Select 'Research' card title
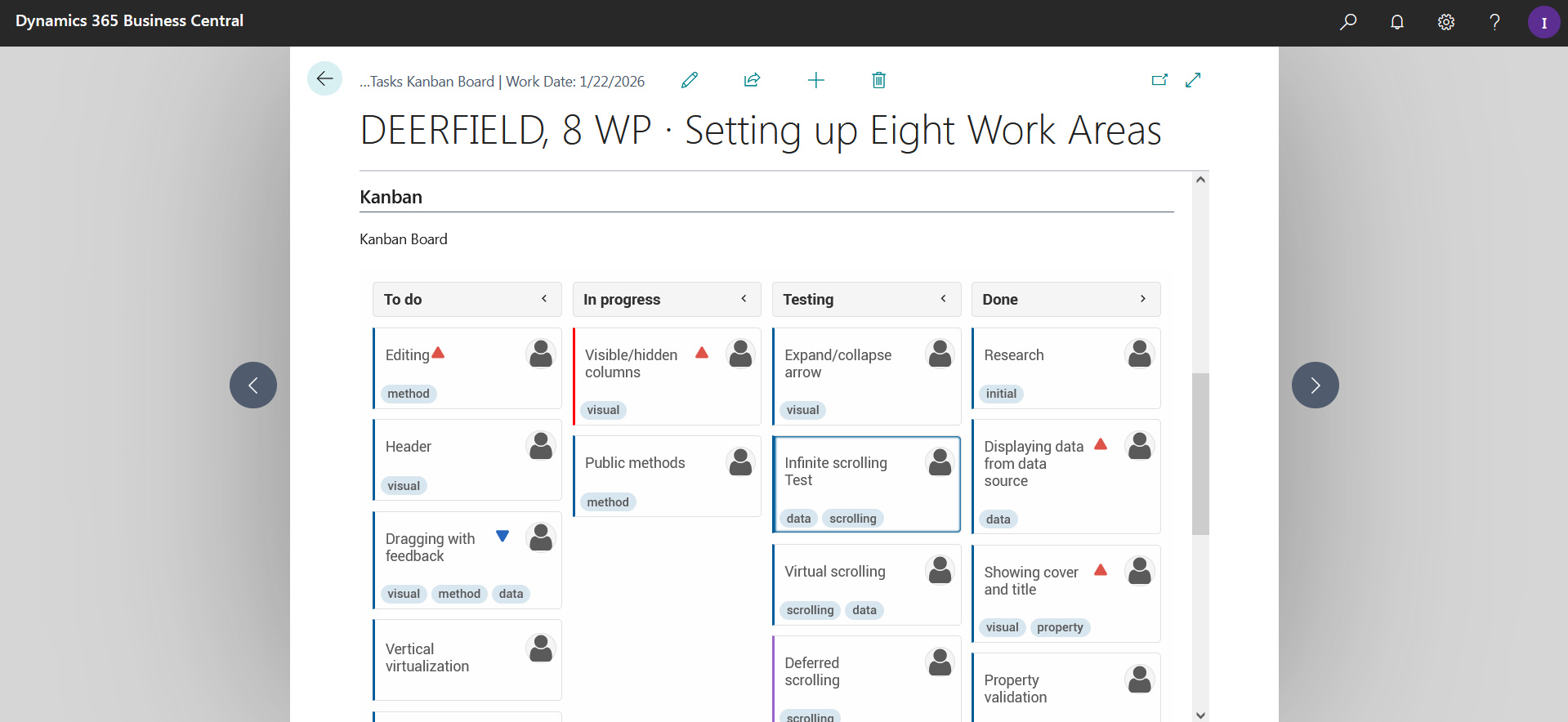 [x=1014, y=355]
